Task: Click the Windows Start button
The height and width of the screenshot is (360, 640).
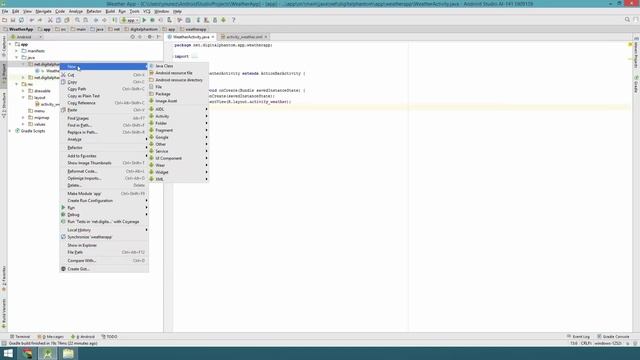Action: click(8, 353)
